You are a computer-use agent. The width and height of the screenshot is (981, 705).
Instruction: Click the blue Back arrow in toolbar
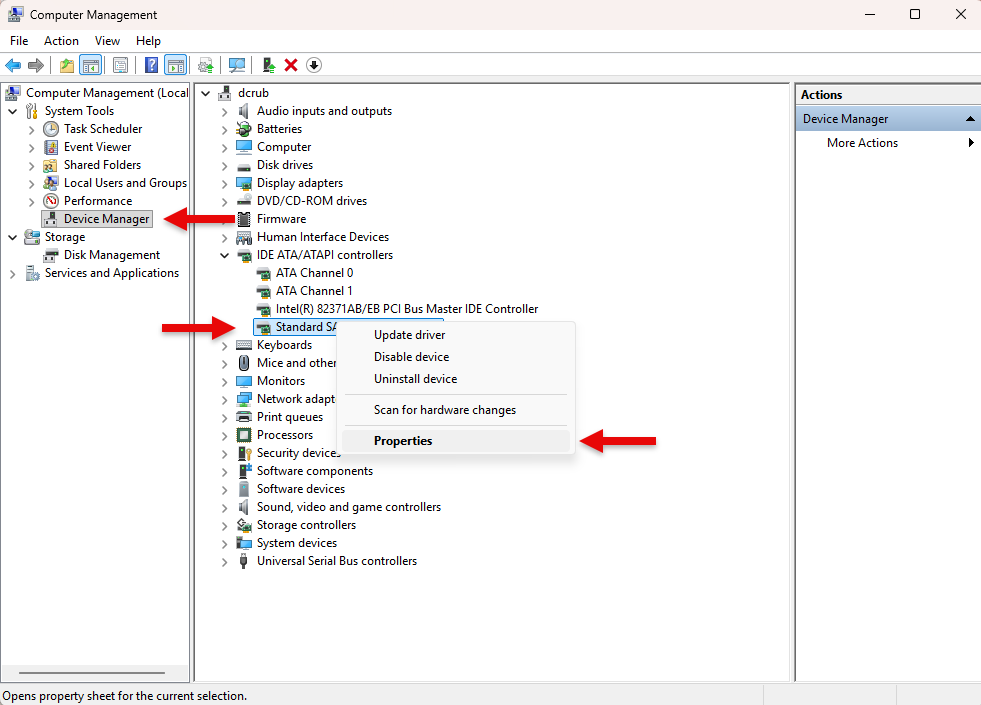point(13,65)
